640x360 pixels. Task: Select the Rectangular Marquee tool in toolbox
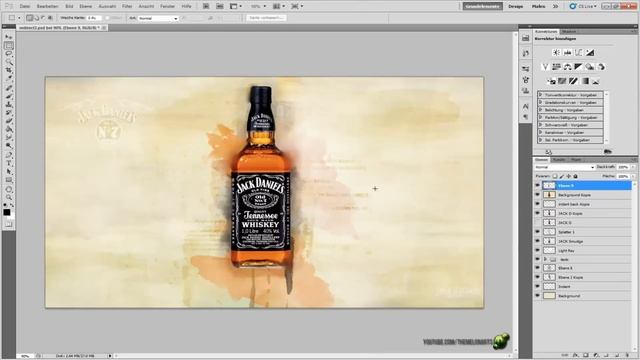click(9, 45)
